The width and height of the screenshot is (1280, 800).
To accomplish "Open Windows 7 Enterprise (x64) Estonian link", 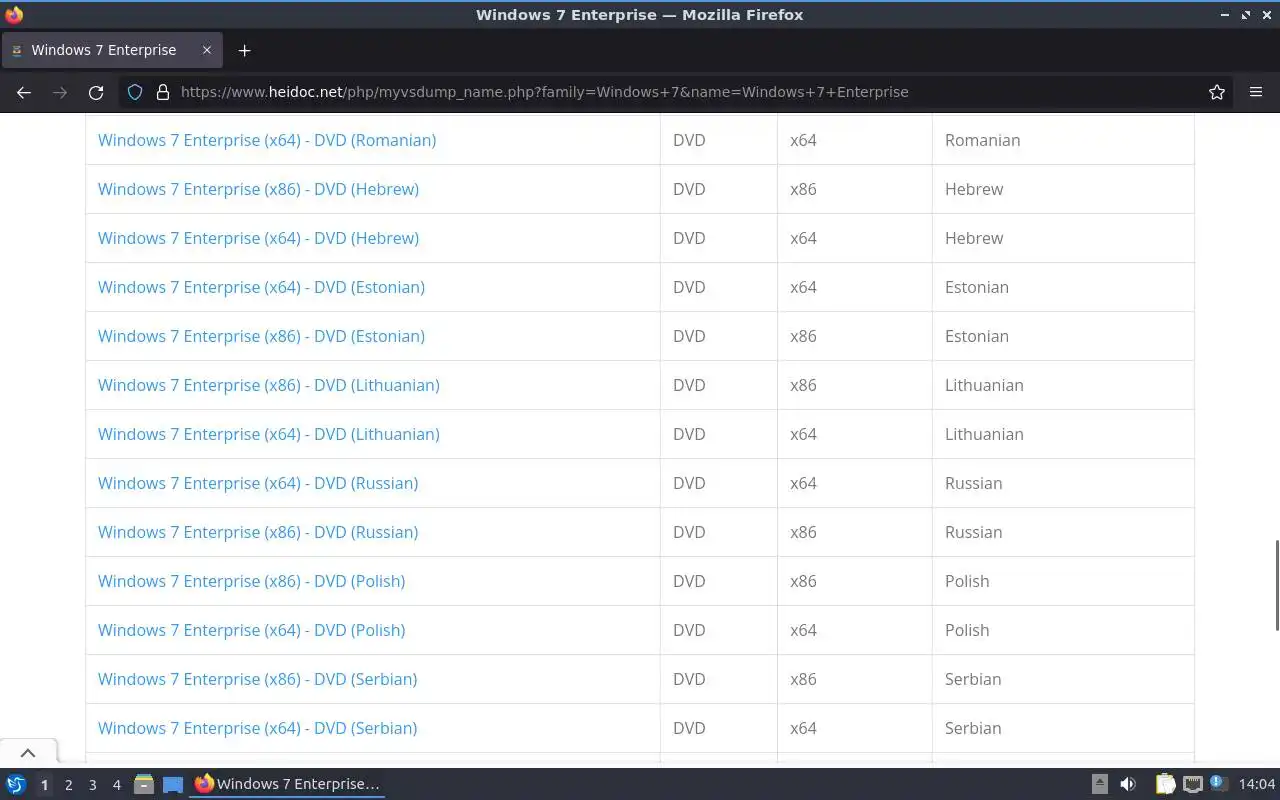I will (x=261, y=287).
